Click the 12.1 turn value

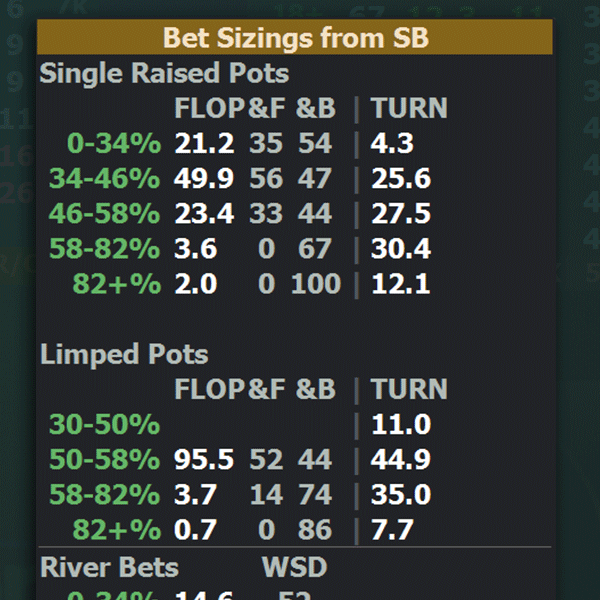(400, 284)
